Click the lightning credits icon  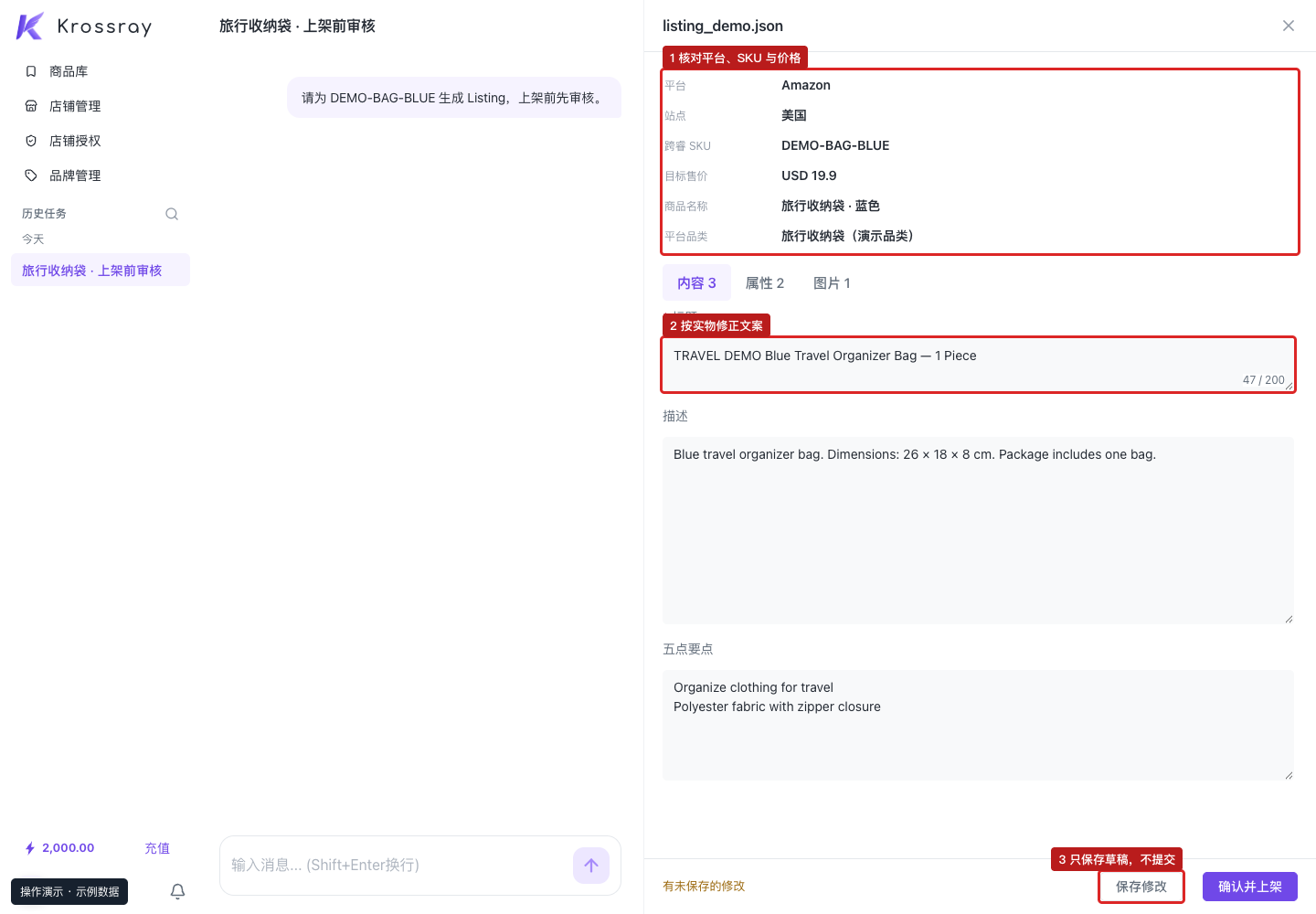30,848
